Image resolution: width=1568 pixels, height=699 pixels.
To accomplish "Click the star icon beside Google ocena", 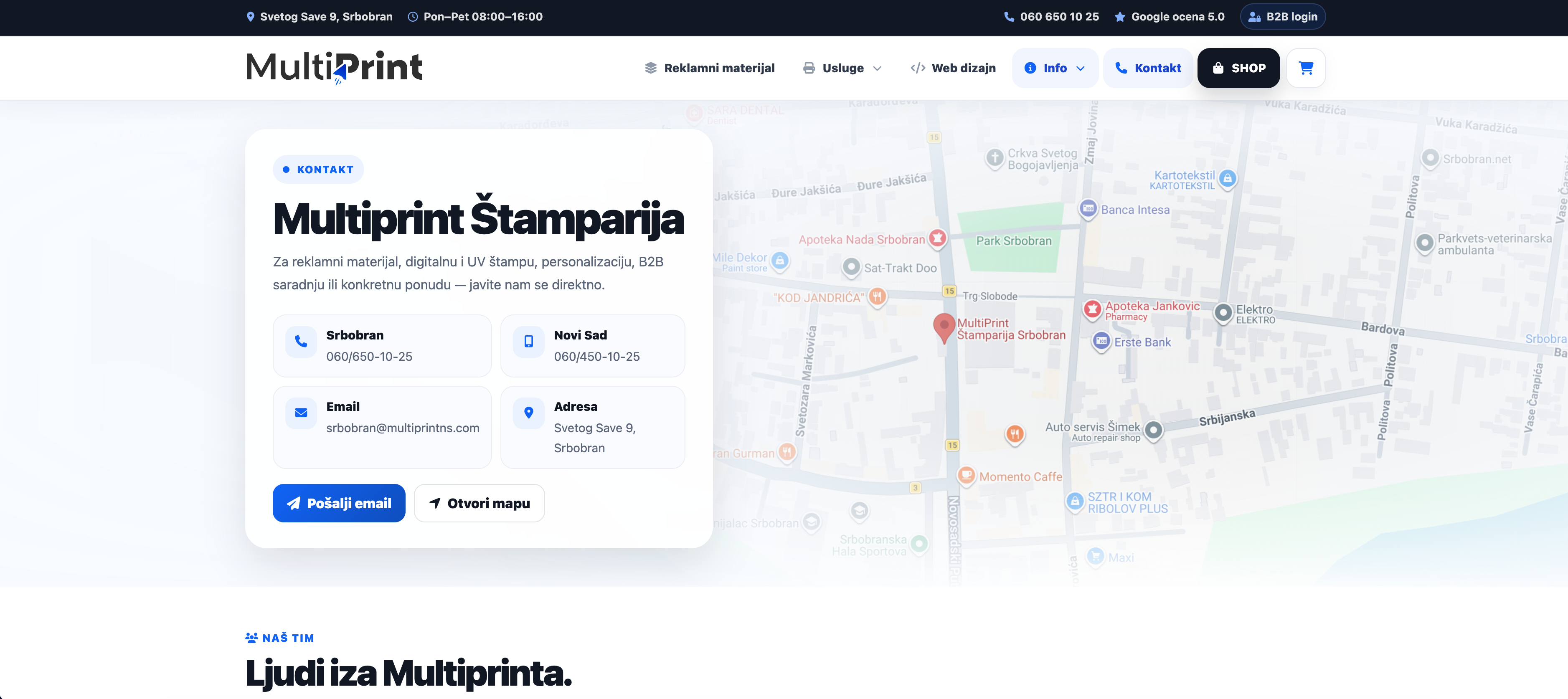I will click(1120, 17).
